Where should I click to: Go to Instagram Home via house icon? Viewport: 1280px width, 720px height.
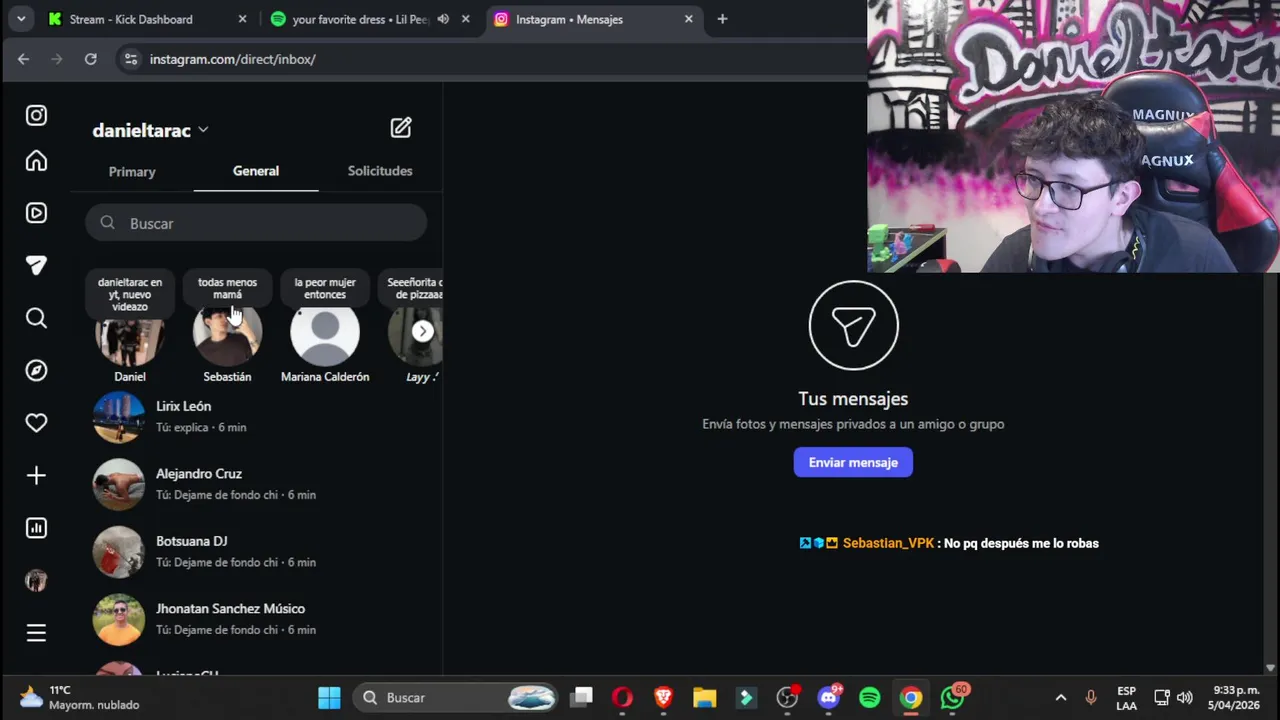click(x=36, y=161)
